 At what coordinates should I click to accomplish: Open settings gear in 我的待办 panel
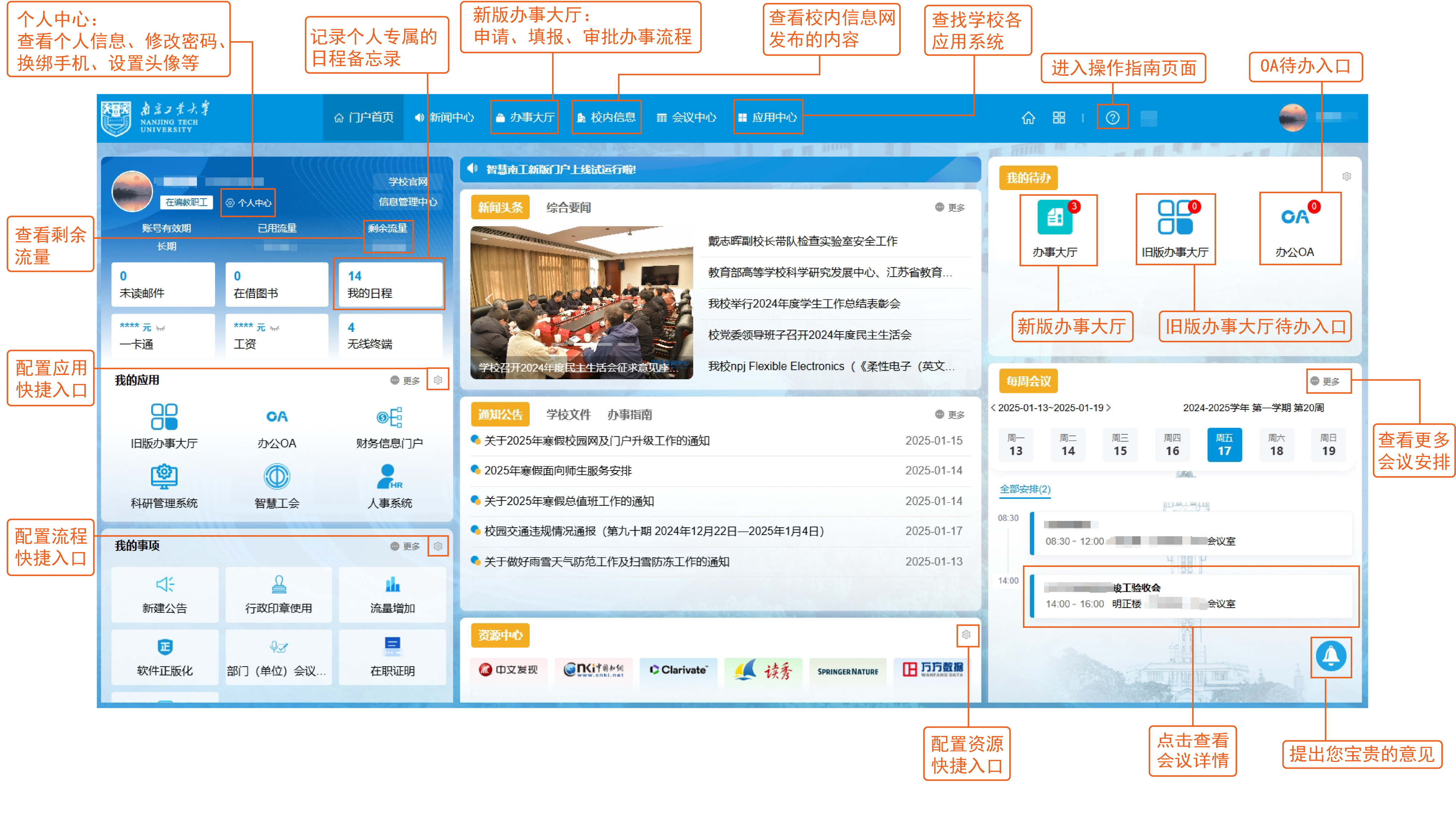1347,176
